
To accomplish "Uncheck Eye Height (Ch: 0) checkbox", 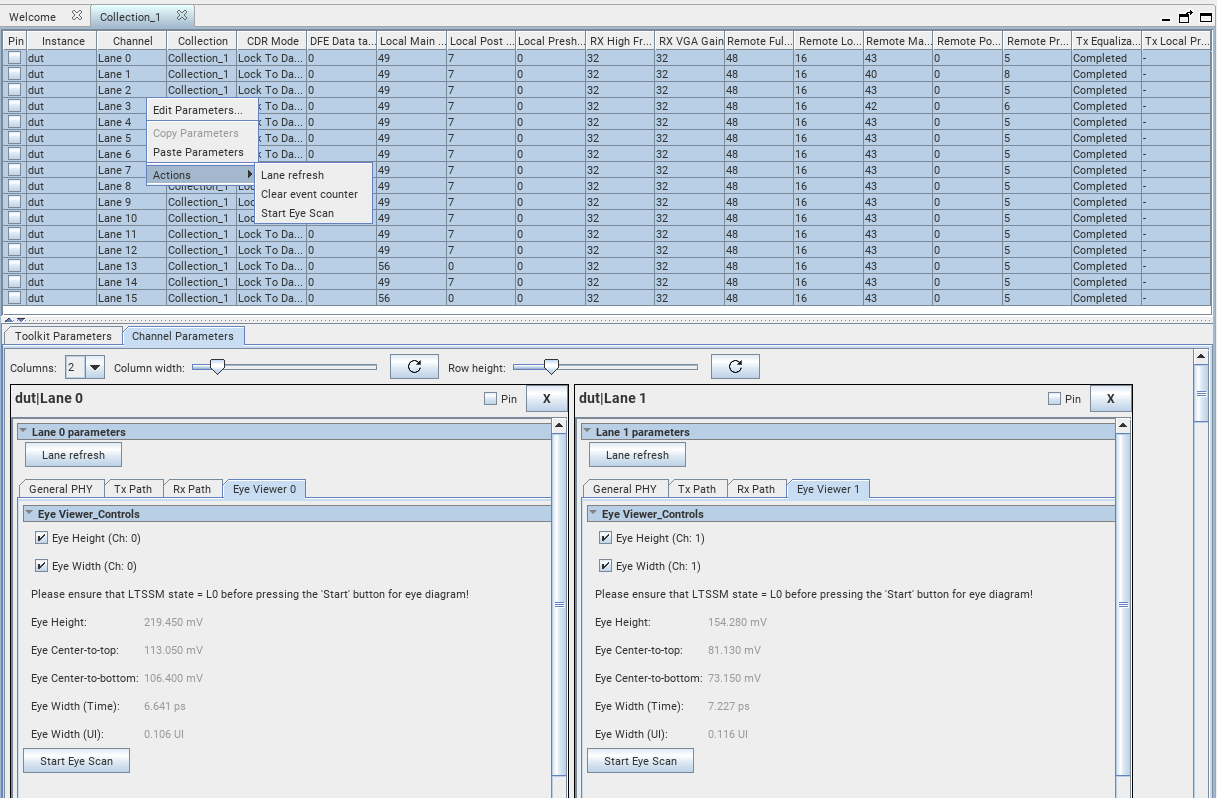I will tap(41, 538).
